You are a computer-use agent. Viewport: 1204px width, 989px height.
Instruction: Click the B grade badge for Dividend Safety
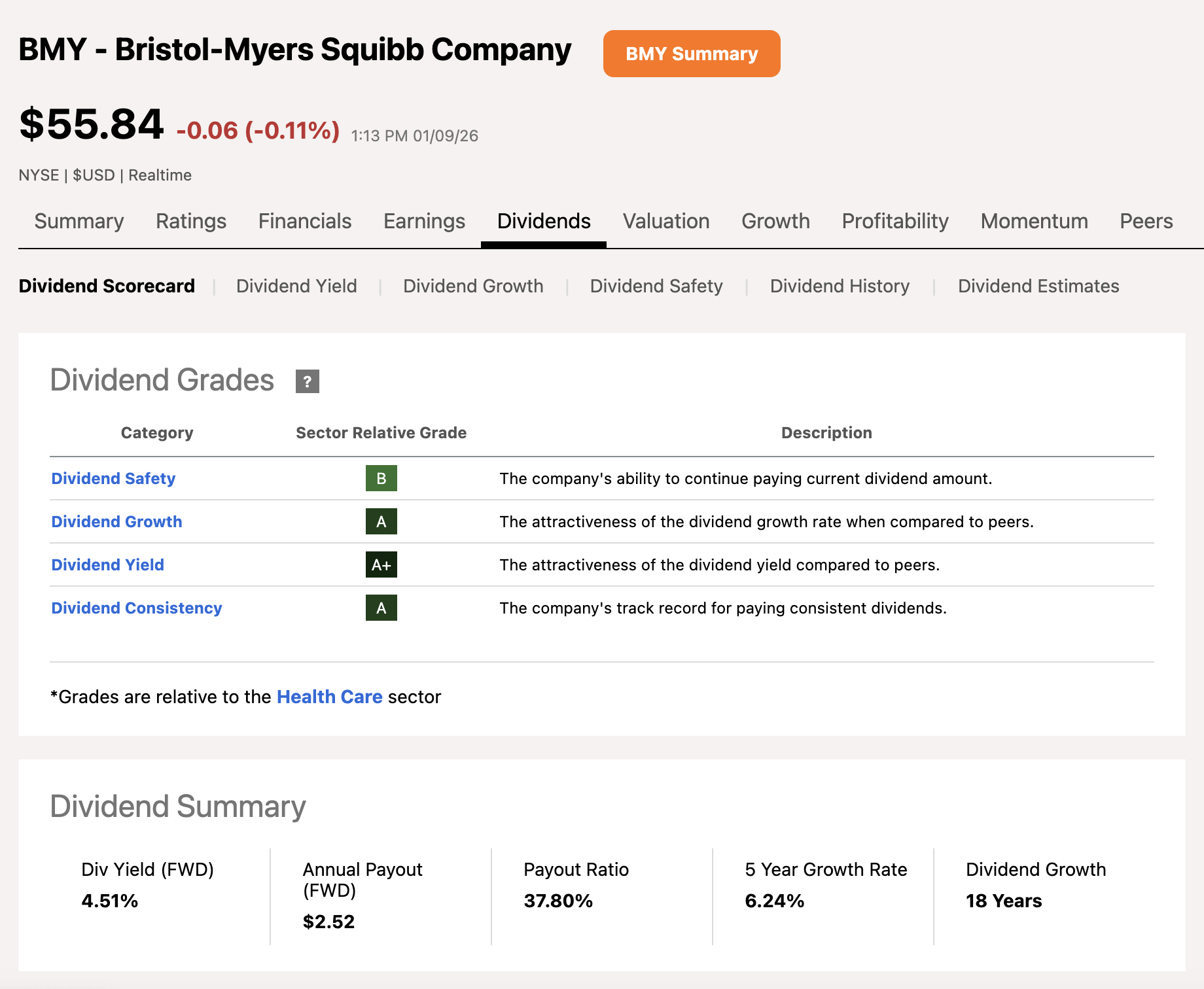[x=381, y=478]
